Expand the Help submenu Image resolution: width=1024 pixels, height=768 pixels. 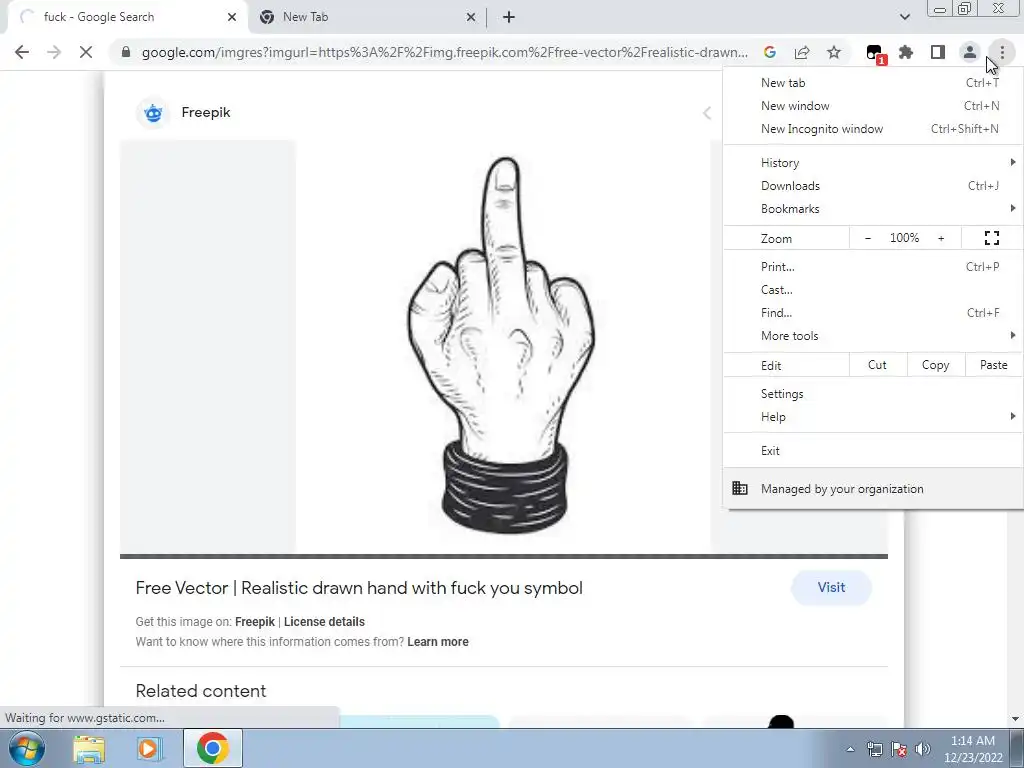(873, 417)
